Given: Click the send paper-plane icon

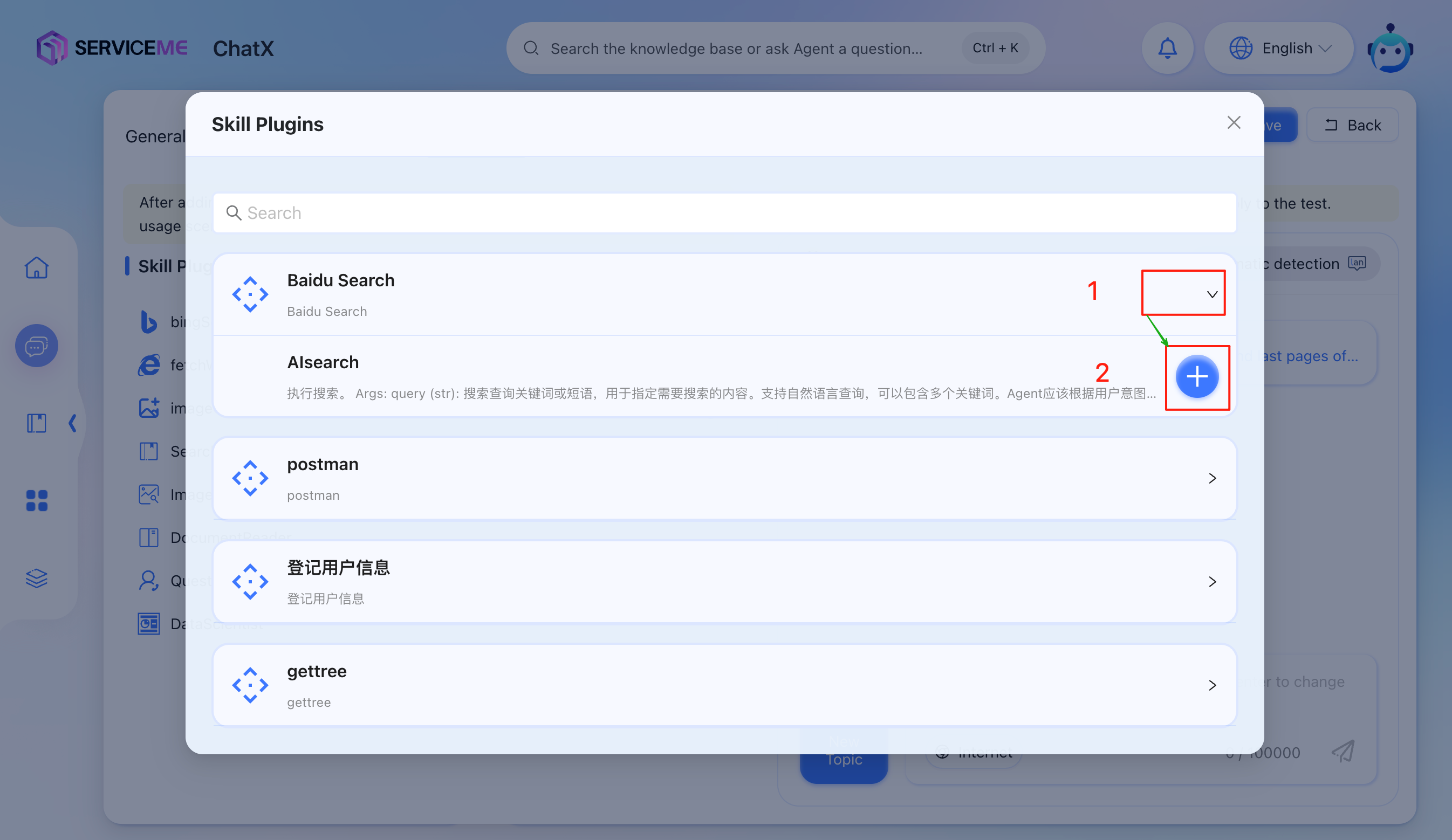Looking at the screenshot, I should tap(1344, 751).
